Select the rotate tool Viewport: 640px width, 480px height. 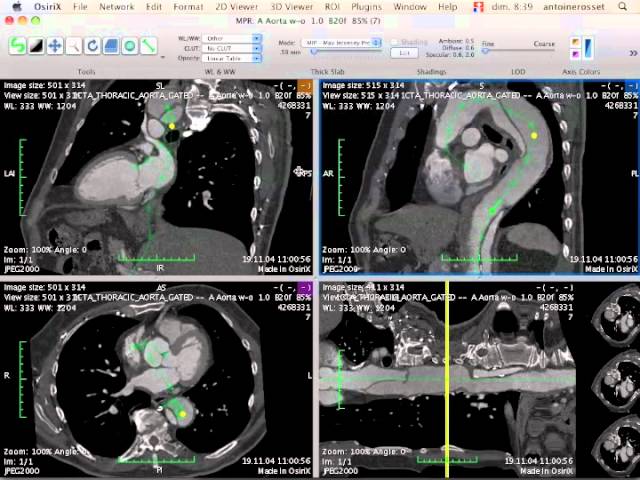(93, 46)
